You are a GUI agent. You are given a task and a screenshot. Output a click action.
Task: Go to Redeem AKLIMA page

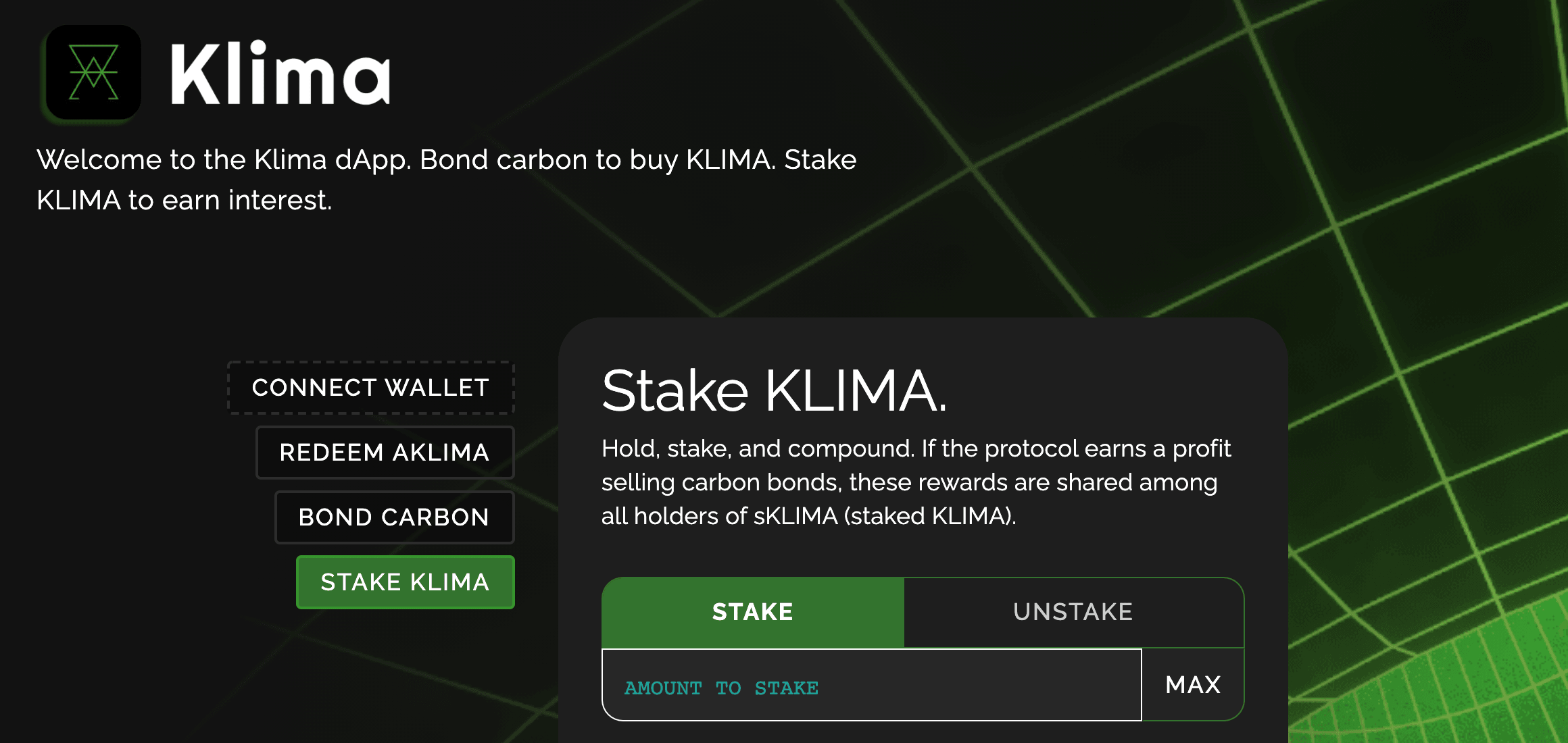click(385, 453)
